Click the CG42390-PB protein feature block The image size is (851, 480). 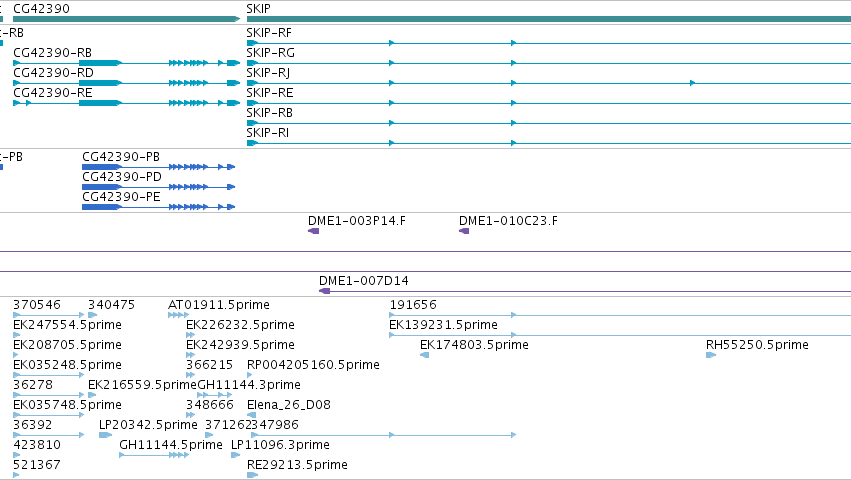point(158,167)
